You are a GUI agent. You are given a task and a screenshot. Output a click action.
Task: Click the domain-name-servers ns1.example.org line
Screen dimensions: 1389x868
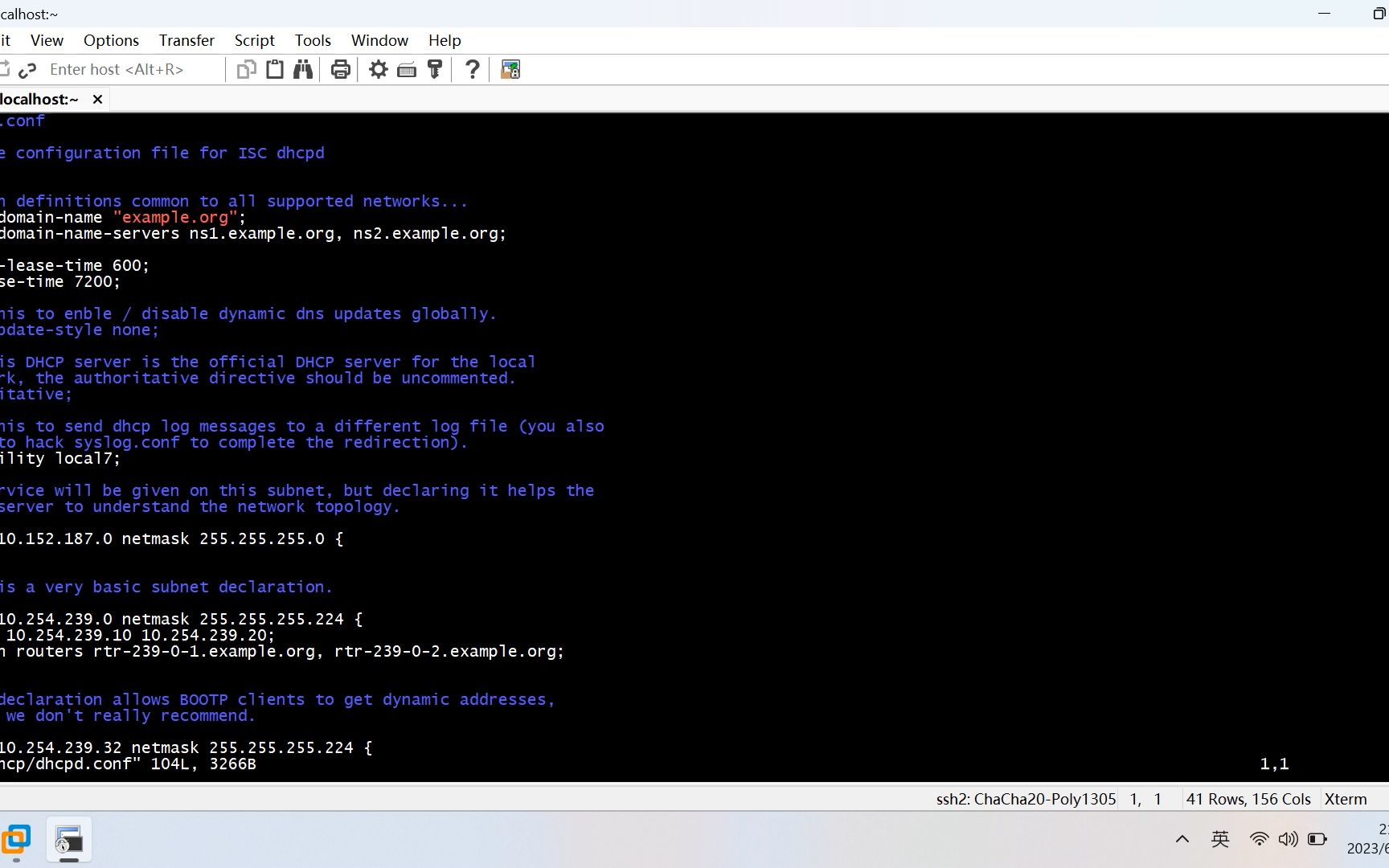253,233
